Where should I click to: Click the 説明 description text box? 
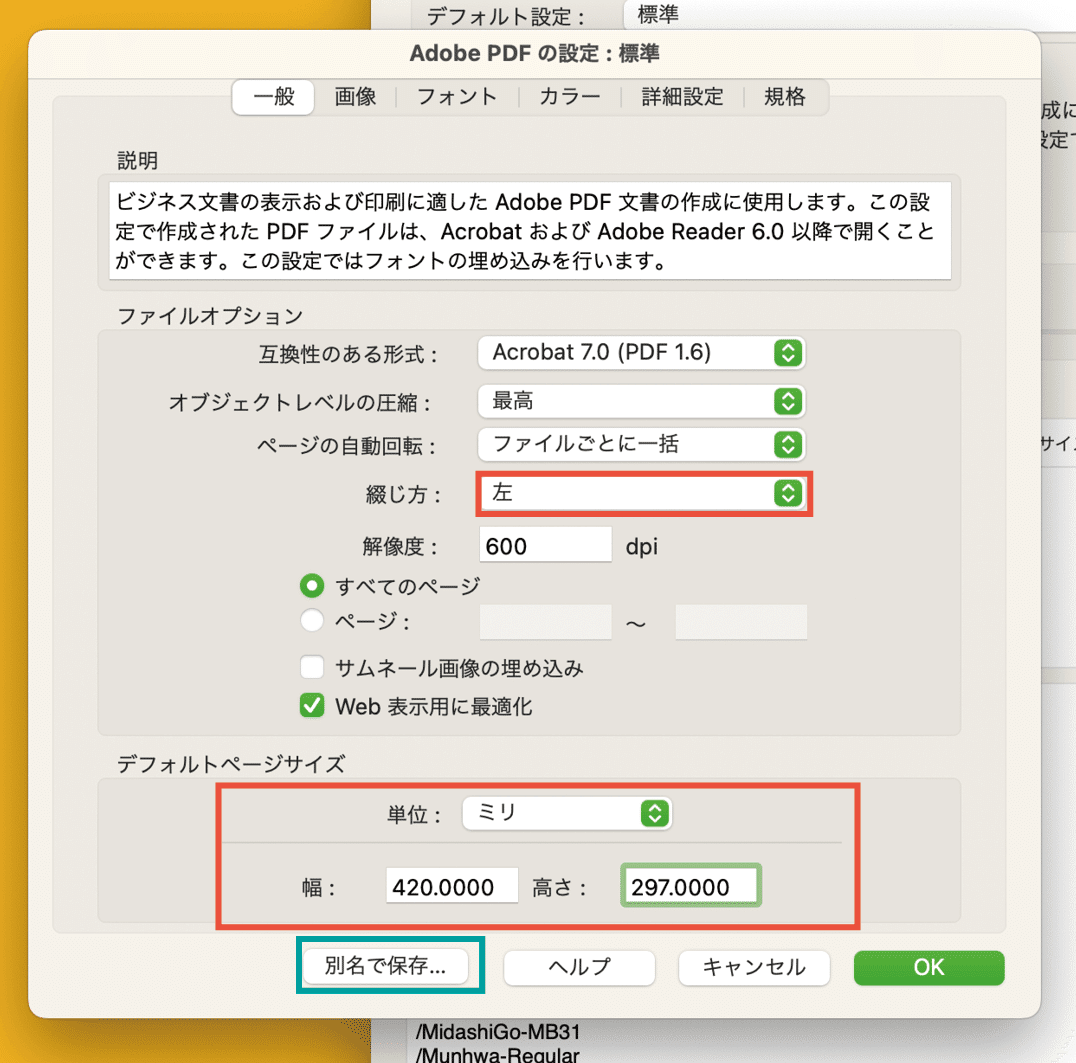(530, 231)
